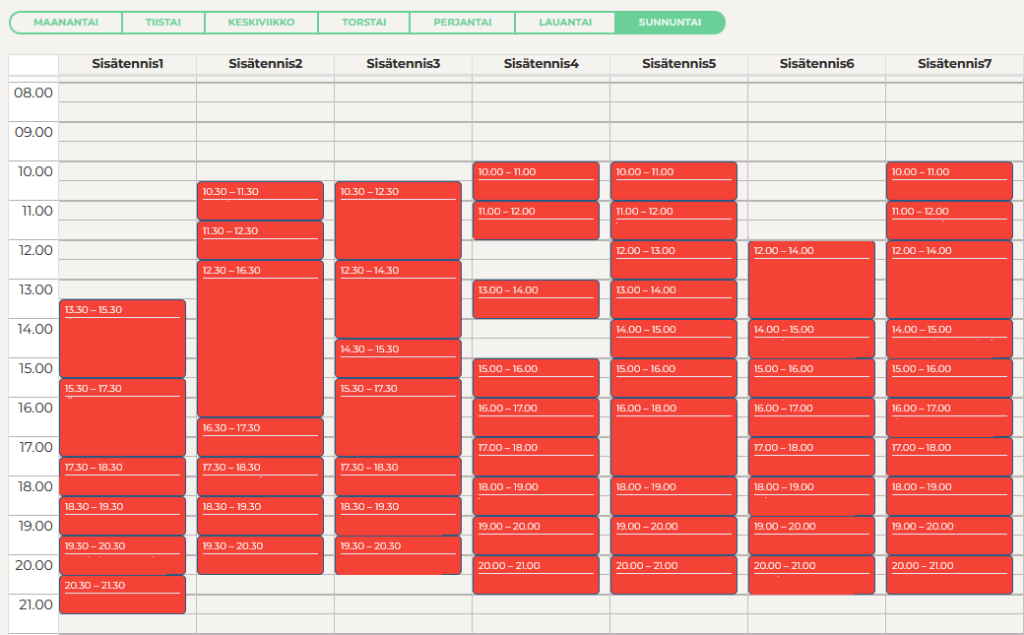Viewport: 1024px width, 635px height.
Task: Switch to the Maanantai tab
Action: point(66,22)
